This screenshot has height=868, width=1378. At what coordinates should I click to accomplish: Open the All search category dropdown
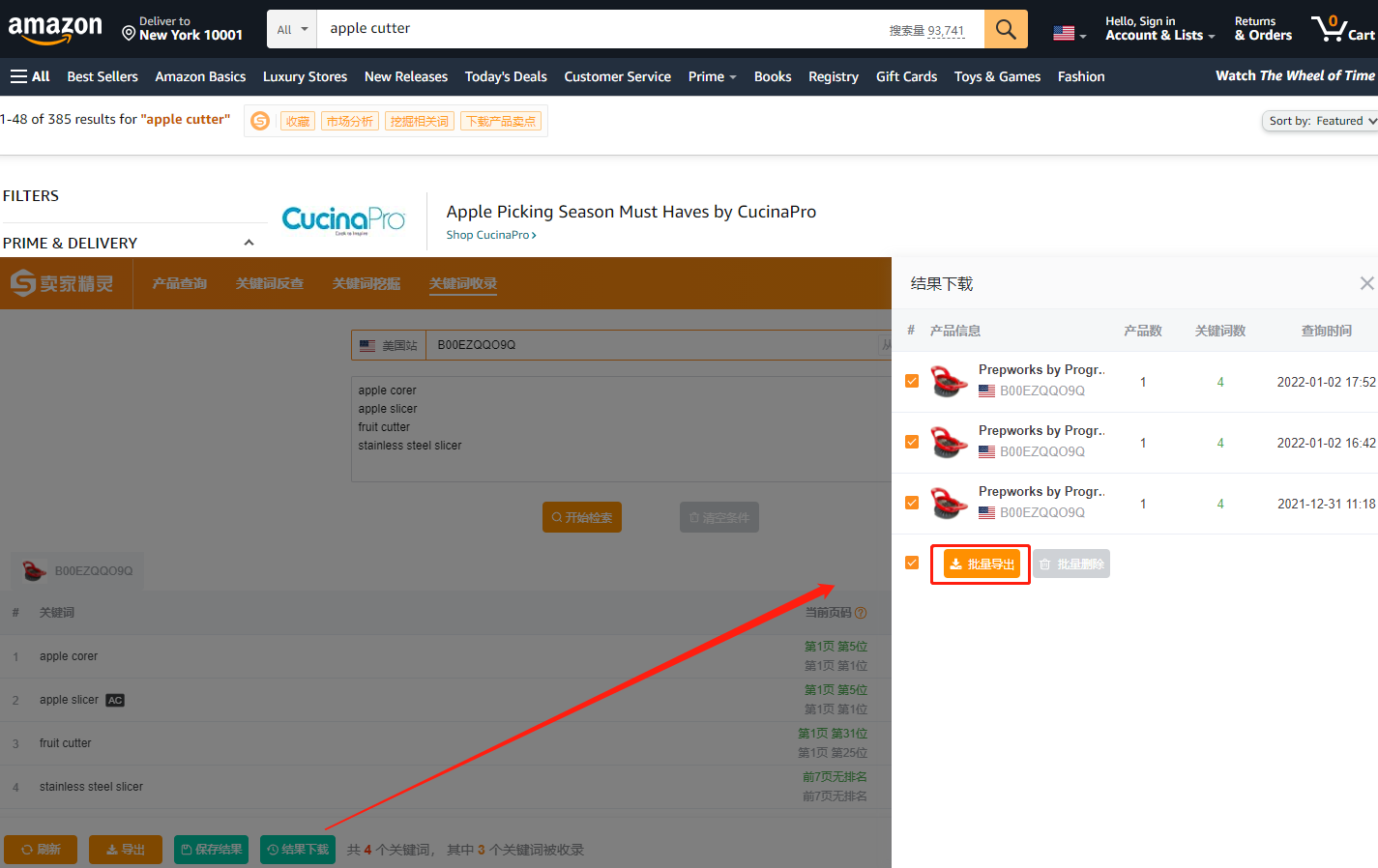point(291,29)
